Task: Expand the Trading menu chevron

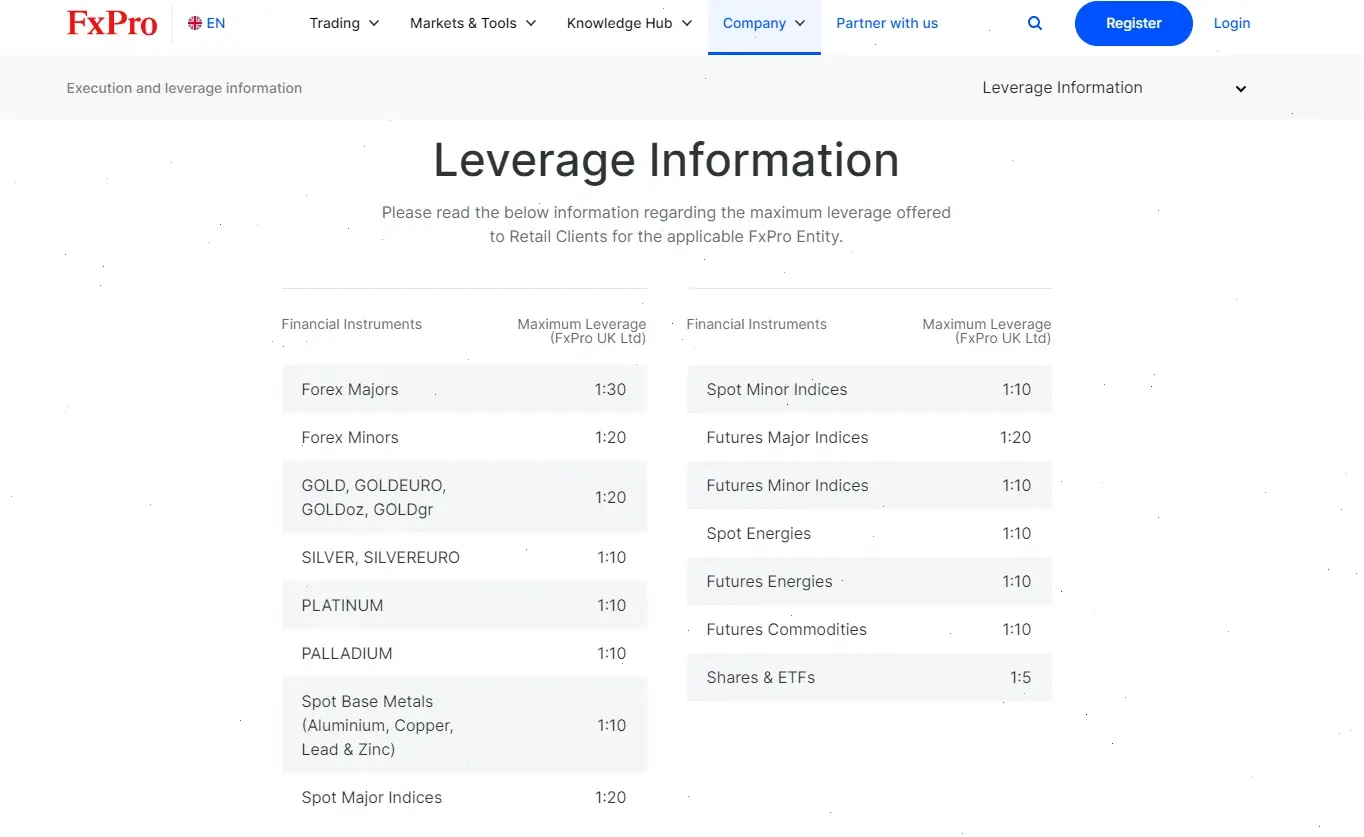Action: 374,23
